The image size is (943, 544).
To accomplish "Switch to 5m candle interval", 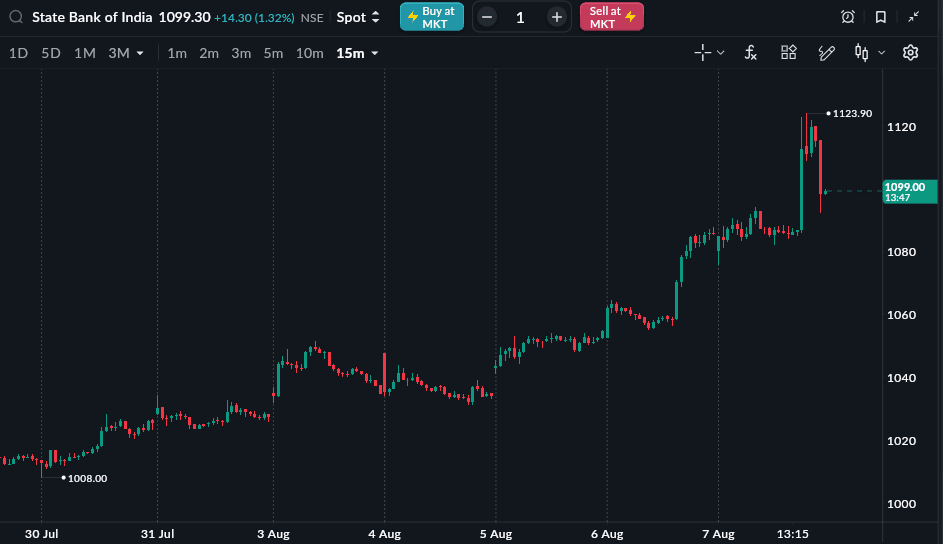I will (x=273, y=53).
